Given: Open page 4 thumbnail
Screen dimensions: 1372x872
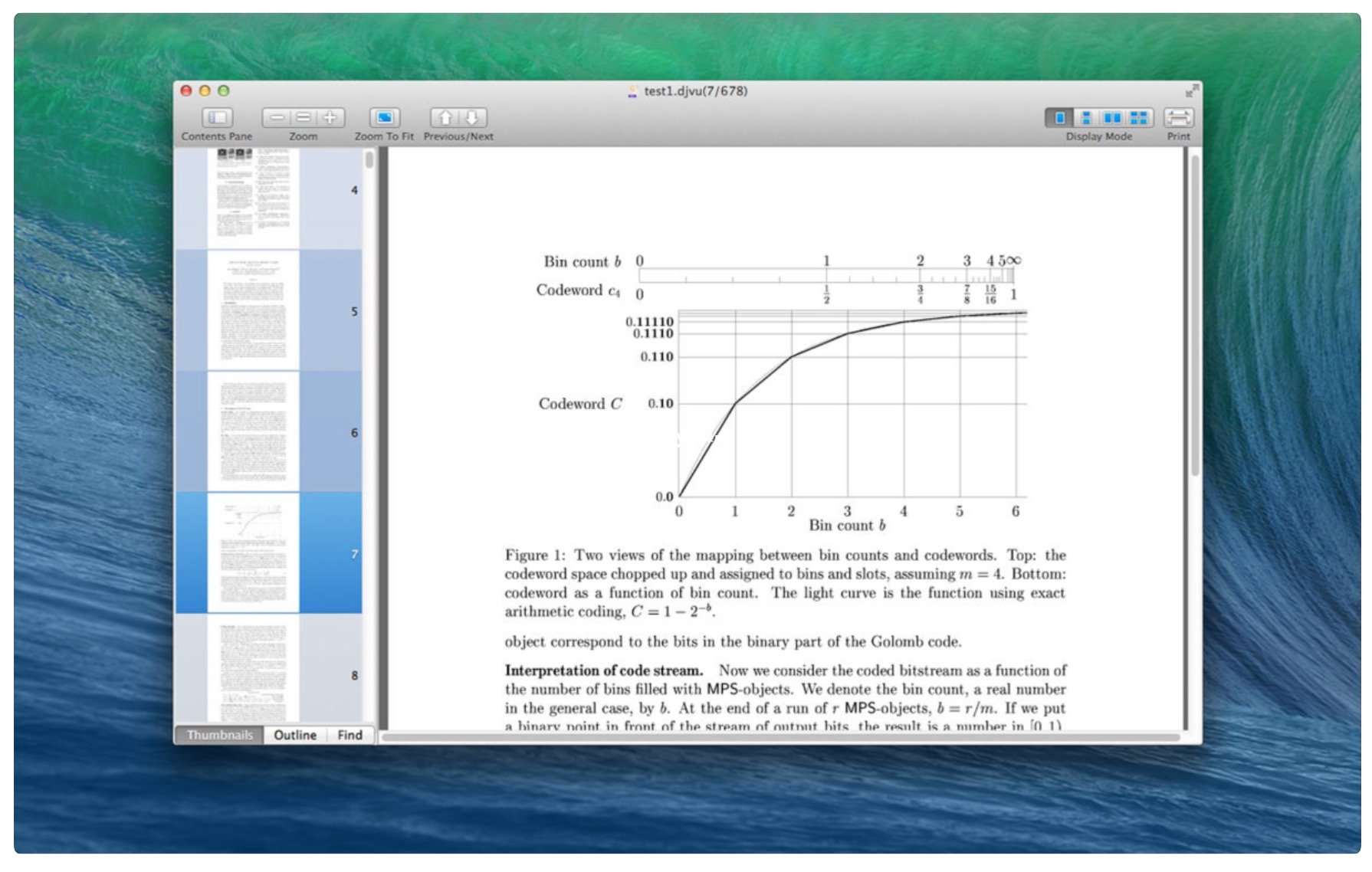Looking at the screenshot, I should pos(253,192).
